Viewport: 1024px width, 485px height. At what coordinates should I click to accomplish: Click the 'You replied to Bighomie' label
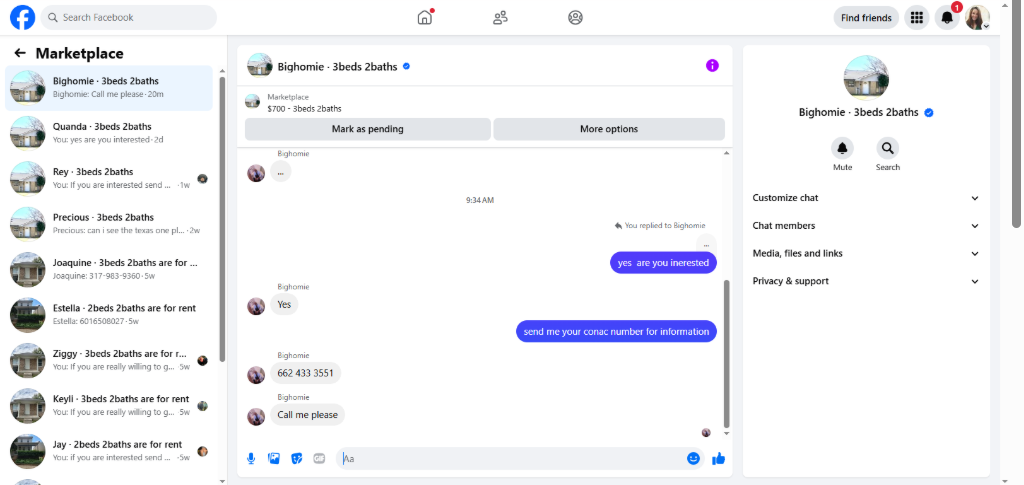click(x=660, y=226)
